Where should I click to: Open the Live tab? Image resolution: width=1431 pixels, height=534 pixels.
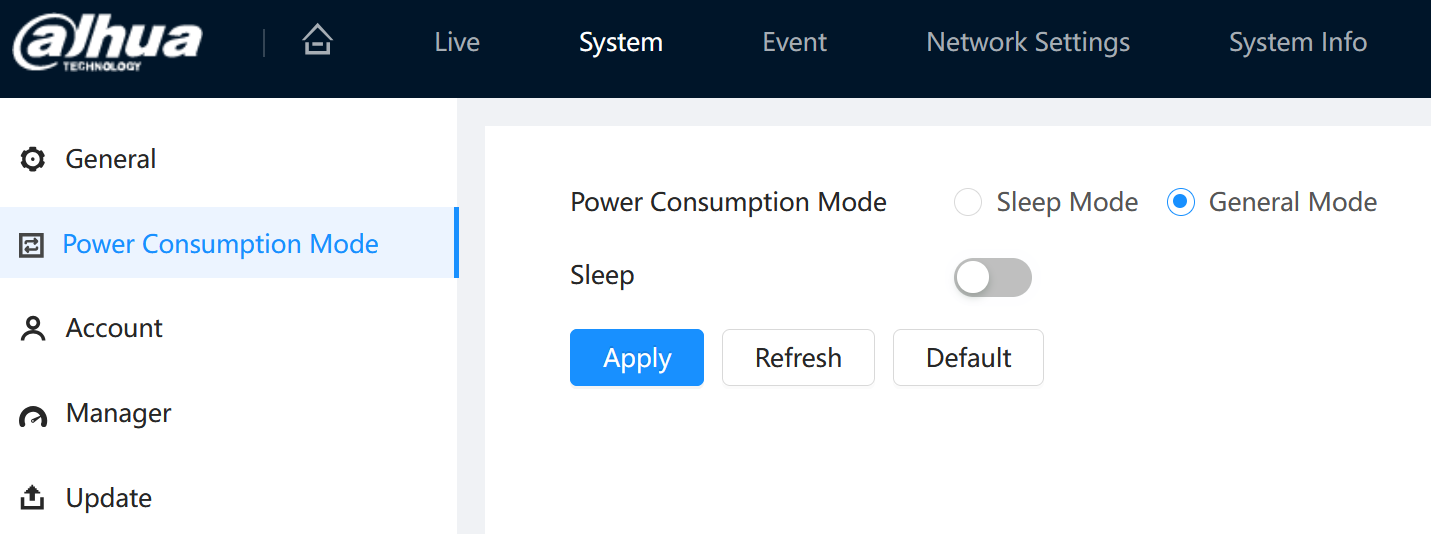[457, 42]
